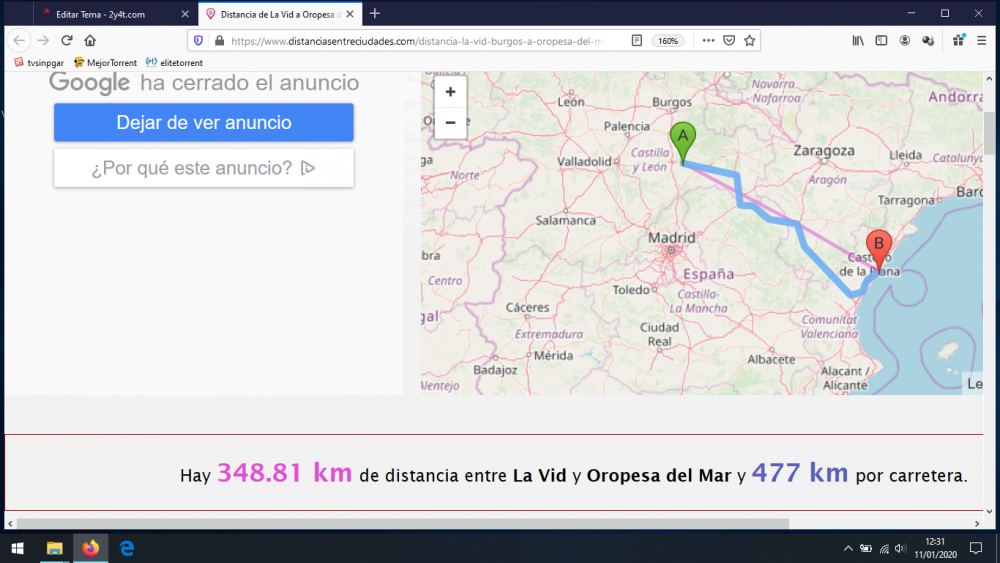Toggle the sidebar view icon in the toolbar
This screenshot has height=563, width=1000.
coord(881,41)
